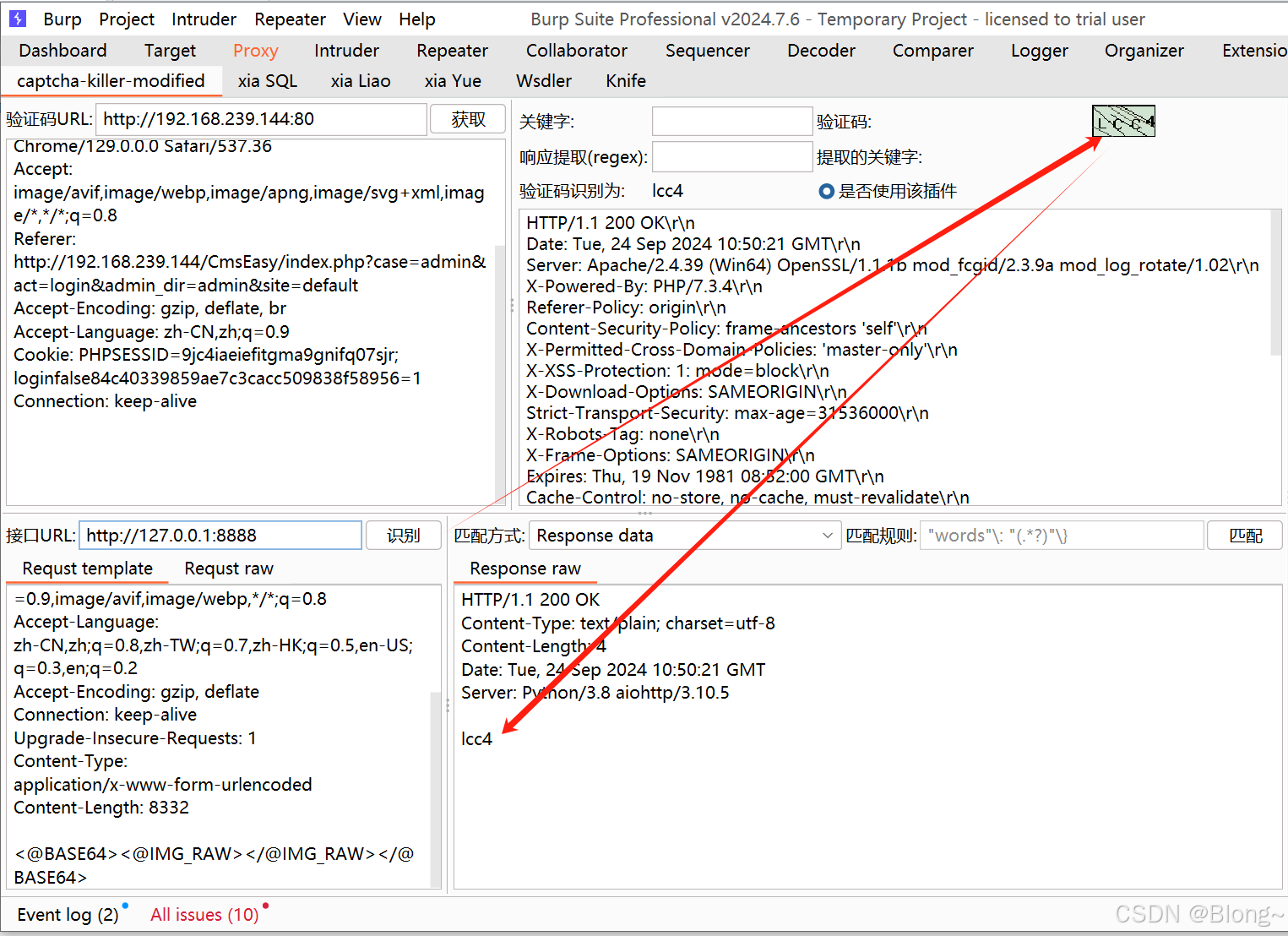
Task: Select the xia SQL extension tab
Action: coord(268,81)
